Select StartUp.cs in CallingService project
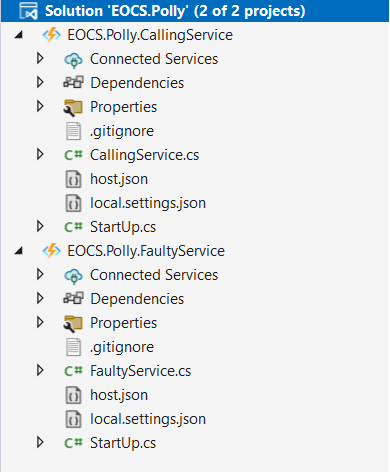390x476 pixels. pos(123,227)
